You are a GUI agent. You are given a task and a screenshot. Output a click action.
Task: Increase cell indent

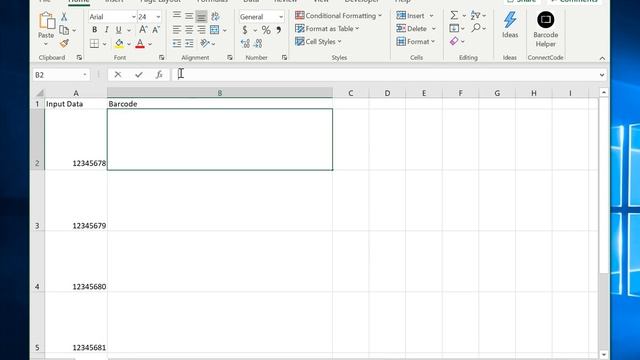click(189, 43)
